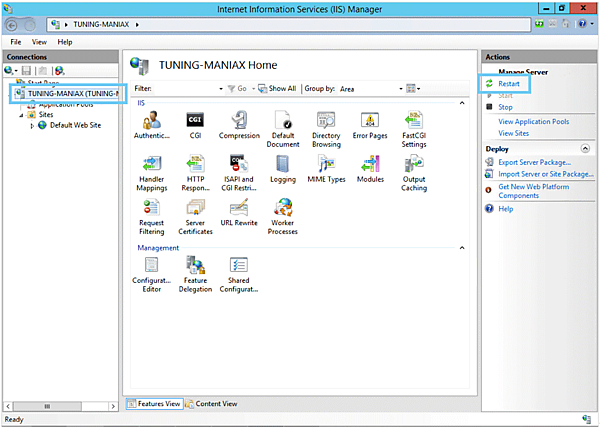Open the Group by Area dropdown

click(x=367, y=88)
